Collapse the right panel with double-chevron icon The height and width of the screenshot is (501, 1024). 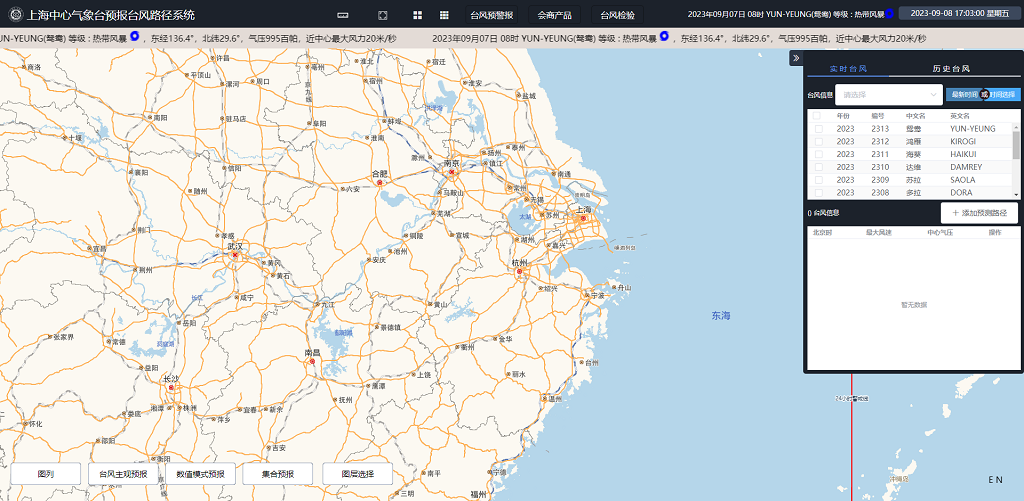tap(796, 58)
